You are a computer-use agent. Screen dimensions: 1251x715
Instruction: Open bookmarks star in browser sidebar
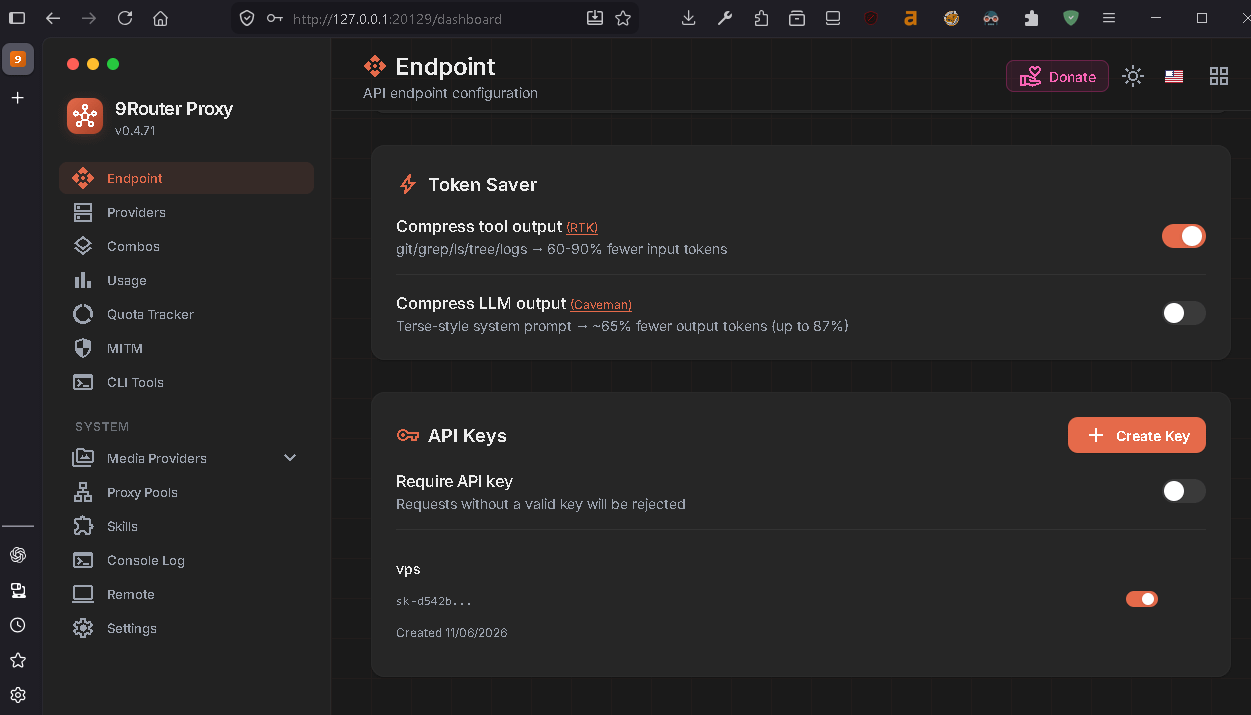click(17, 660)
